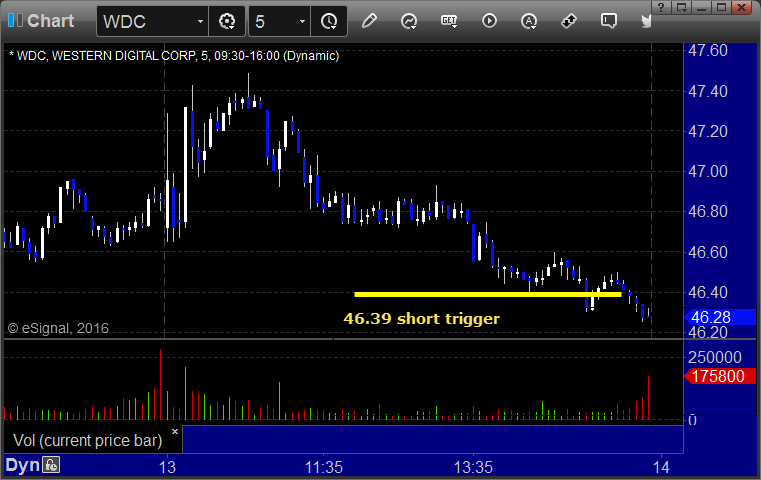Select the pencil drawing tools icon
The image size is (761, 480).
coord(369,21)
